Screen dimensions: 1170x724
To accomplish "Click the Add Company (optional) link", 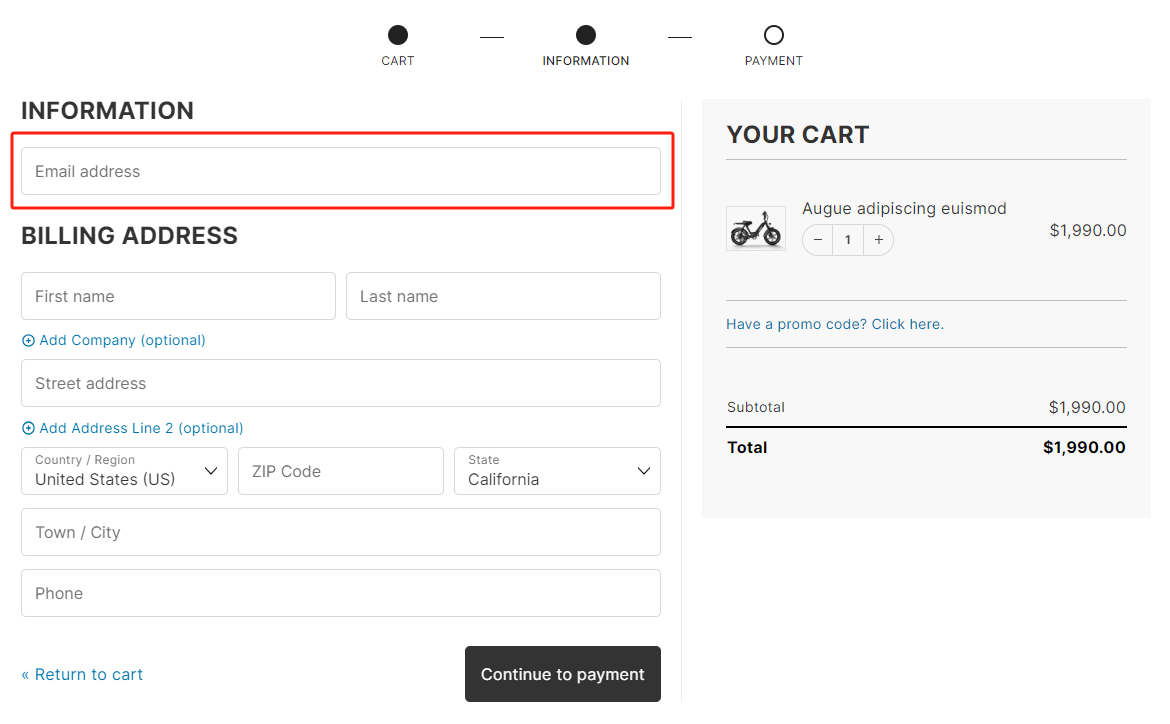I will tap(122, 340).
